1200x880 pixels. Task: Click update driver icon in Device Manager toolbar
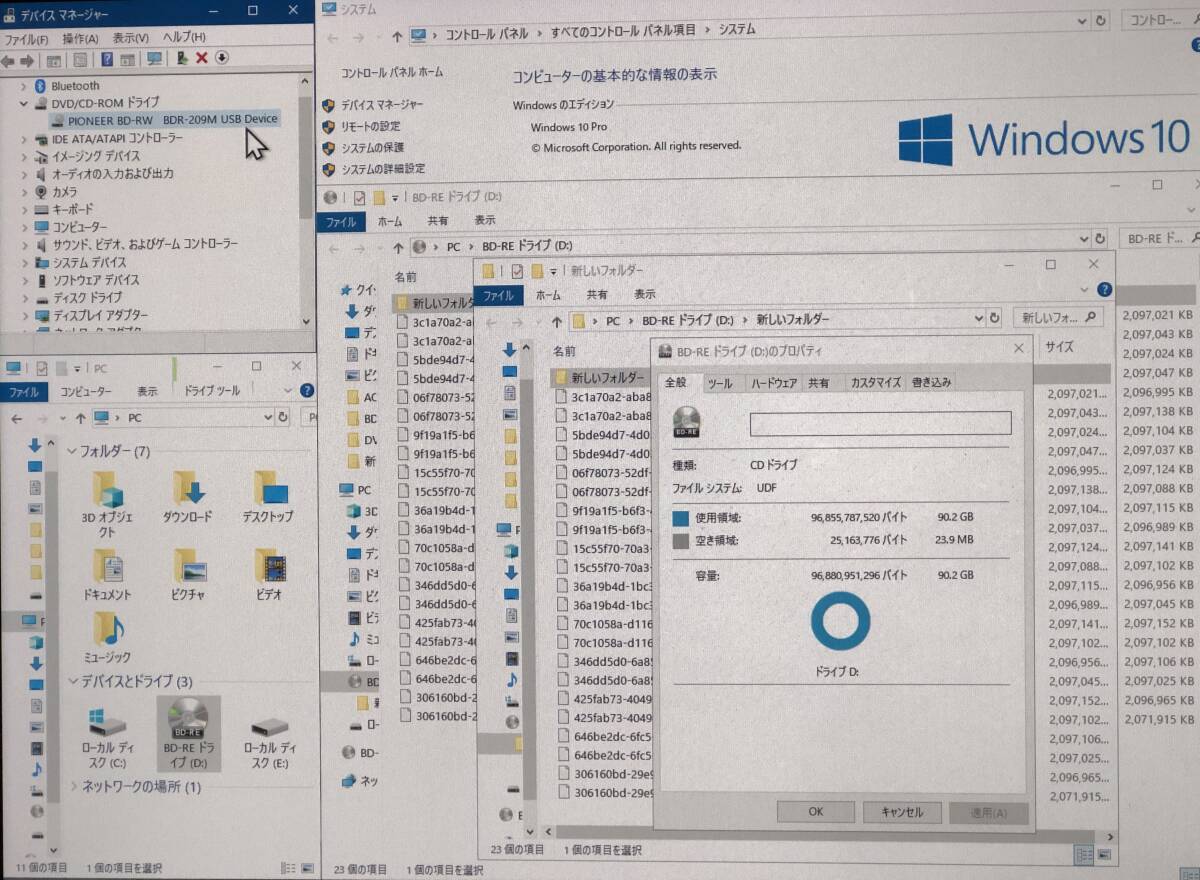[182, 58]
